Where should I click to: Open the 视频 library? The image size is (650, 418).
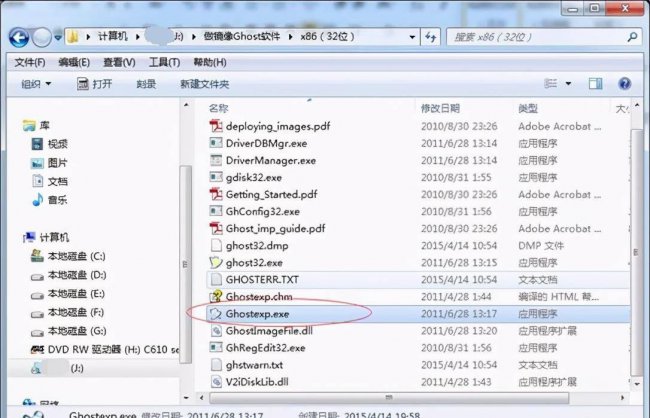point(49,144)
